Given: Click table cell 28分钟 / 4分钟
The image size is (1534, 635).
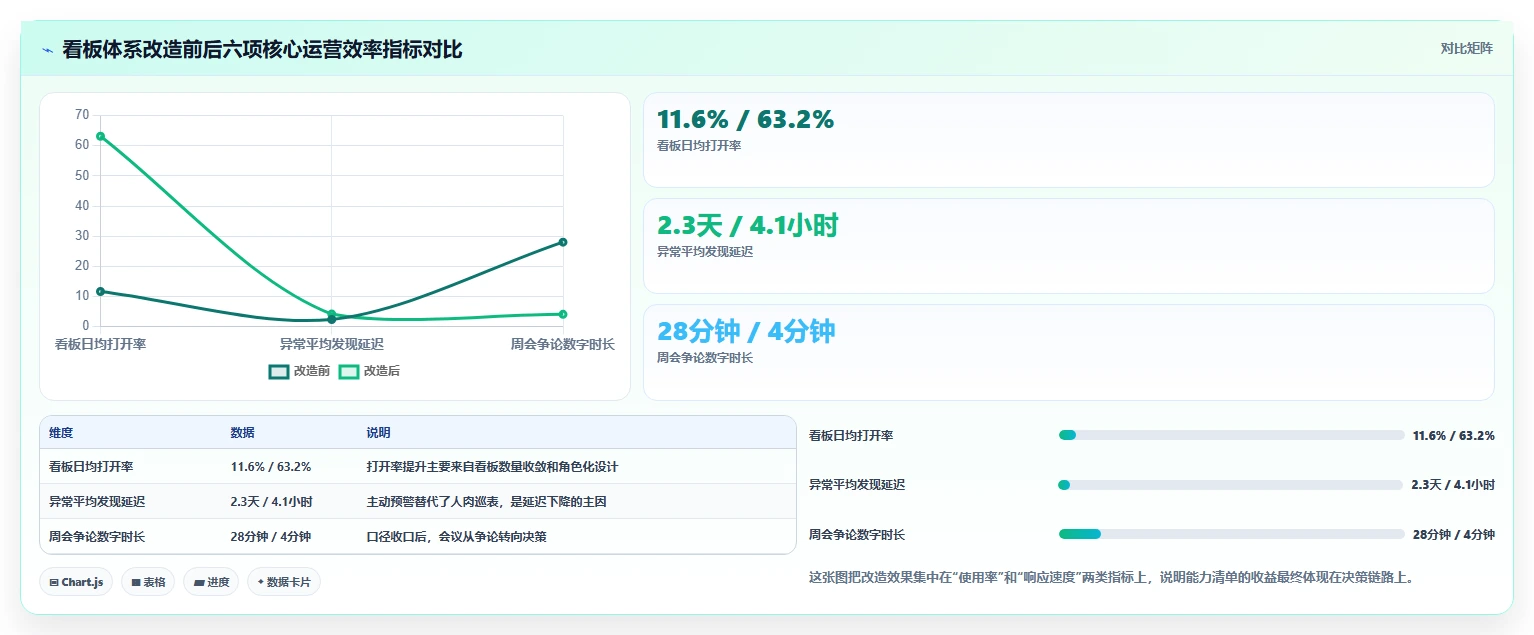Looking at the screenshot, I should click(x=270, y=537).
